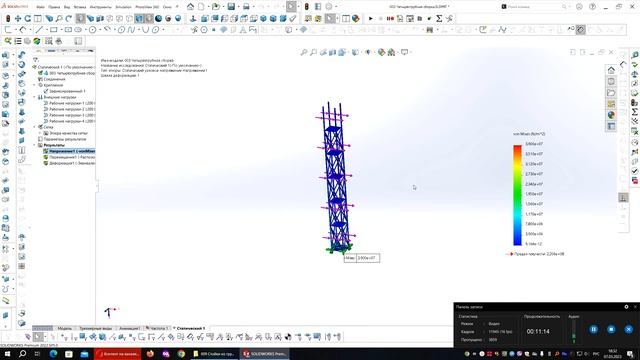Click the Edit Appearance color ball in view toolbar
The width and height of the screenshot is (640, 360).
[381, 52]
